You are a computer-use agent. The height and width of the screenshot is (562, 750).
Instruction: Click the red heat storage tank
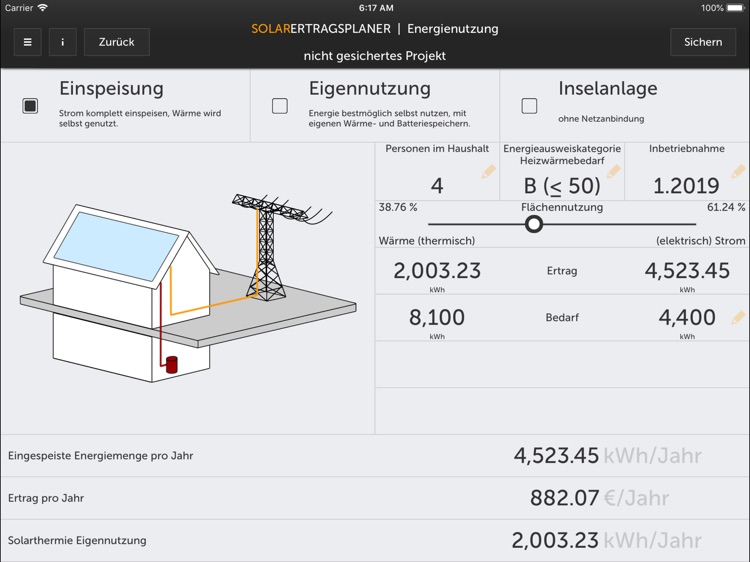(171, 364)
